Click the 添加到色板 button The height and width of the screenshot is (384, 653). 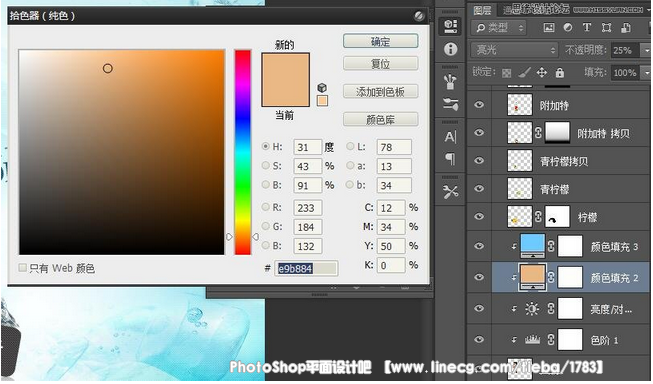coord(380,92)
